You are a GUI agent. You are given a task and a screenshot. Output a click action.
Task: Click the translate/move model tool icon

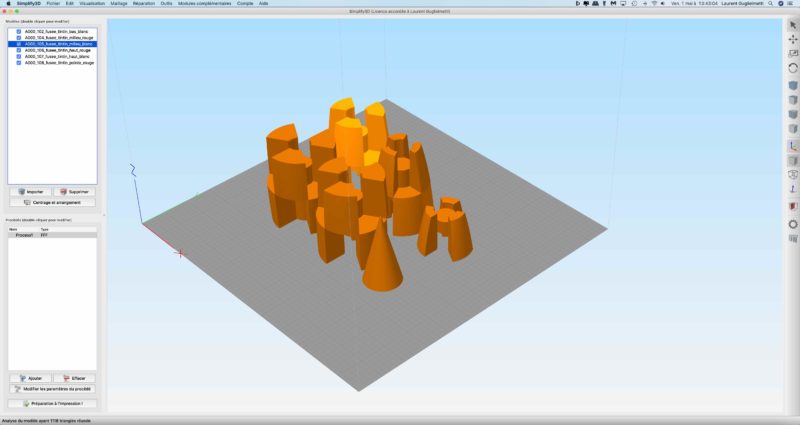793,39
